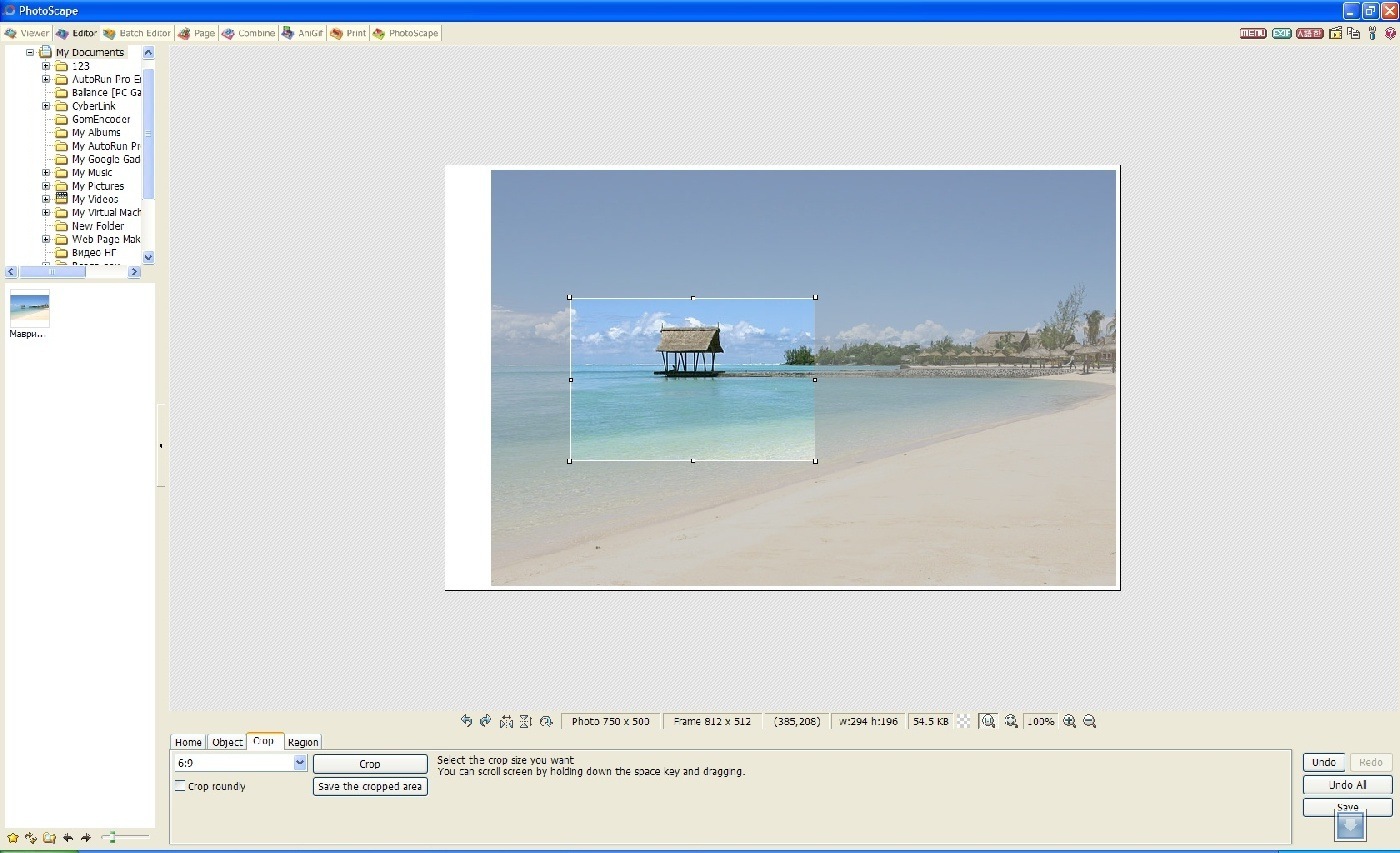This screenshot has height=853, width=1400.
Task: Select the My Albums folder
Action: pyautogui.click(x=96, y=132)
